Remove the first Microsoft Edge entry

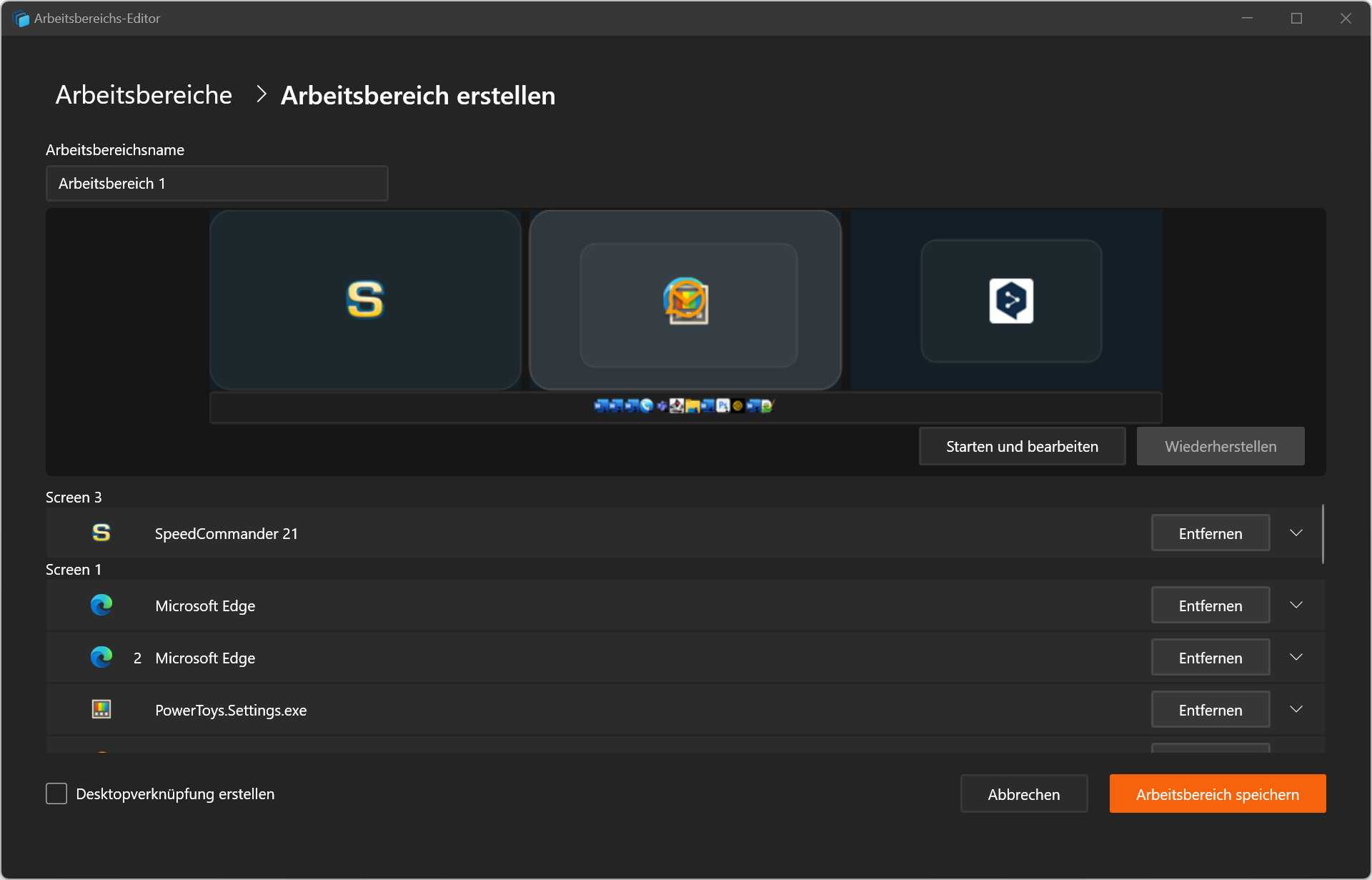pos(1210,605)
